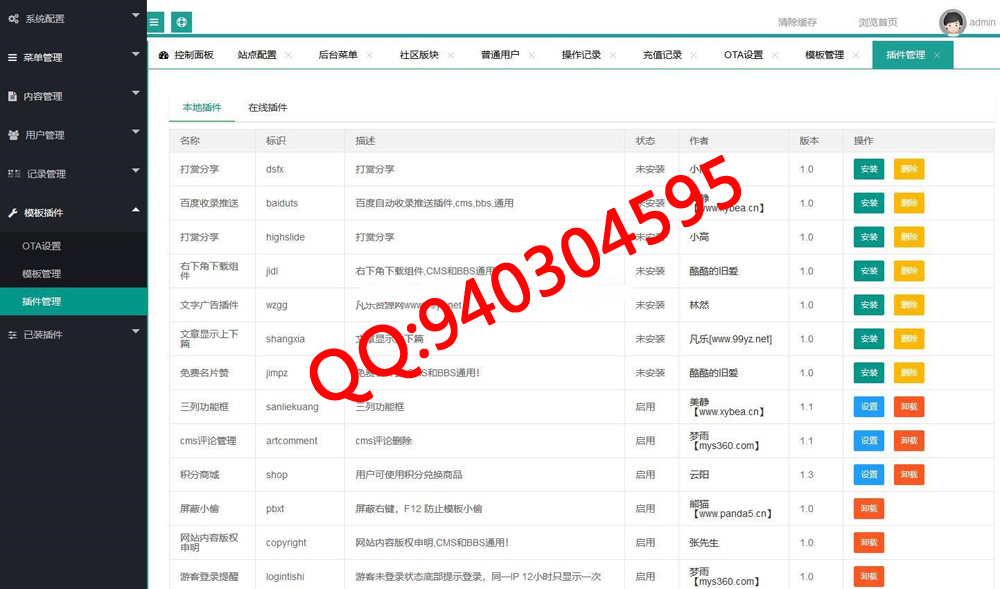The width and height of the screenshot is (1000, 589).
Task: Click the globe icon in top bar
Action: pos(181,22)
